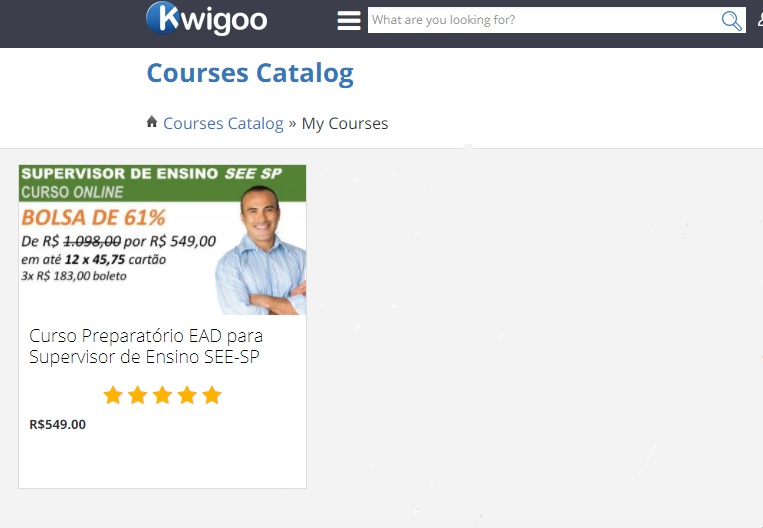Viewport: 763px width, 528px height.
Task: Select My Courses breadcrumb item
Action: click(x=345, y=124)
